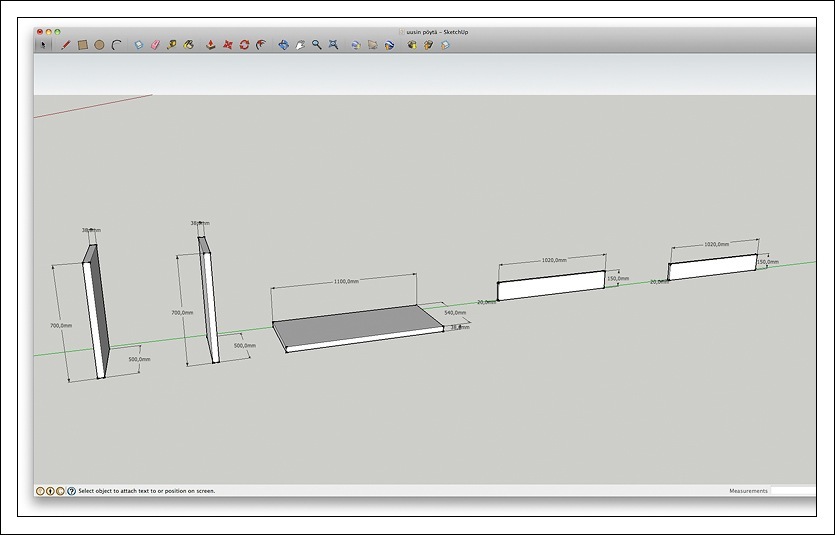Viewport: 835px width, 535px height.
Task: Select the red Move tool
Action: point(227,45)
